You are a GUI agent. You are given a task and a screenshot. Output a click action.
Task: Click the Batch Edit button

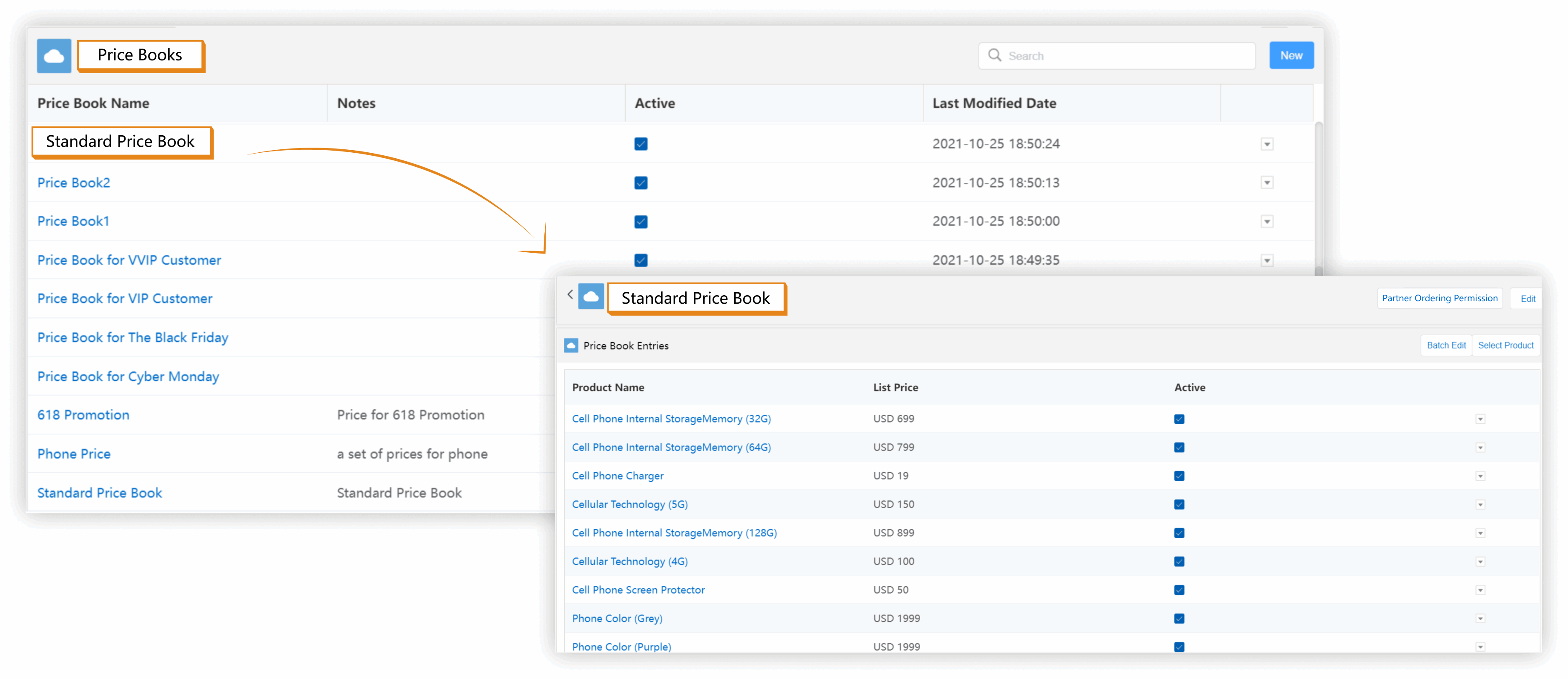pos(1446,345)
